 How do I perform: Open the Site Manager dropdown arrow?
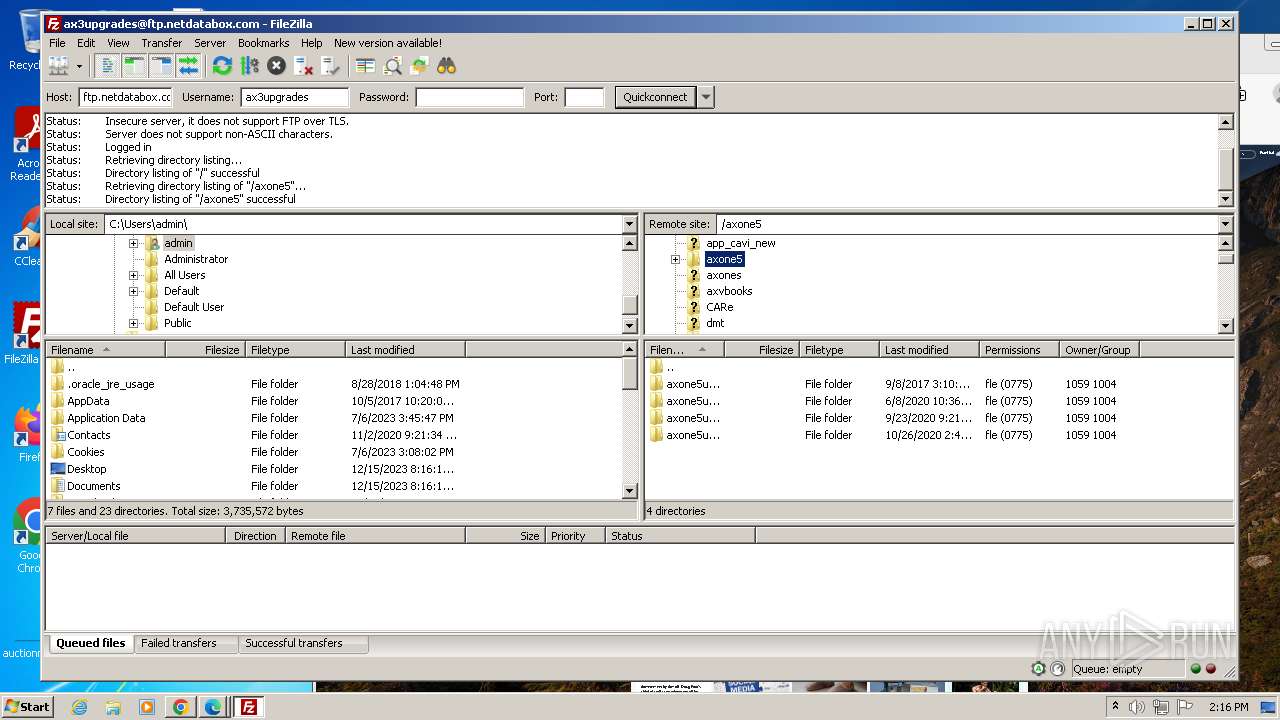pyautogui.click(x=79, y=66)
